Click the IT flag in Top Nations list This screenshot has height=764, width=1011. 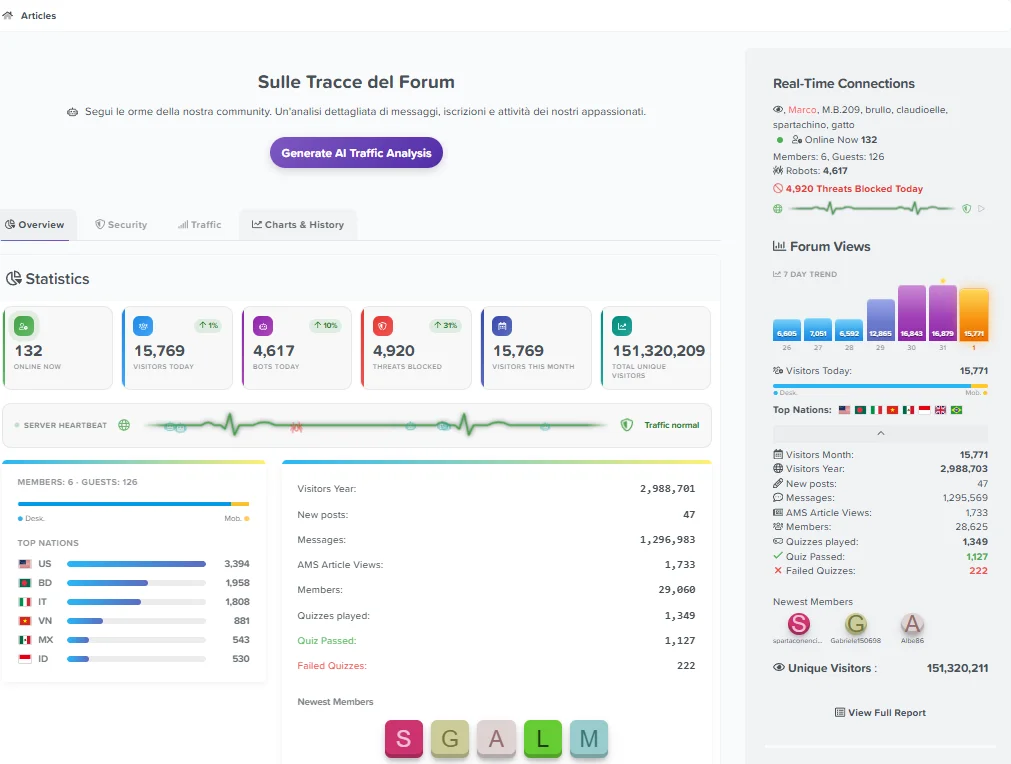click(25, 602)
